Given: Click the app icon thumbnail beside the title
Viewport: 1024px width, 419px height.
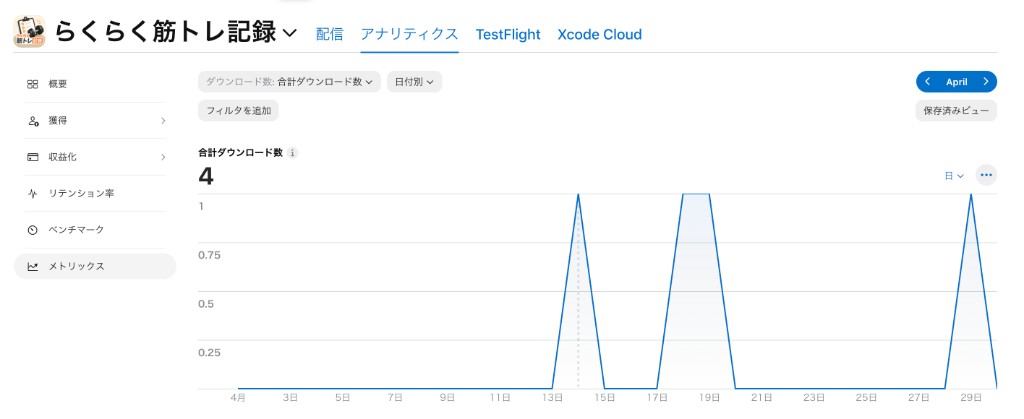Looking at the screenshot, I should 29,32.
